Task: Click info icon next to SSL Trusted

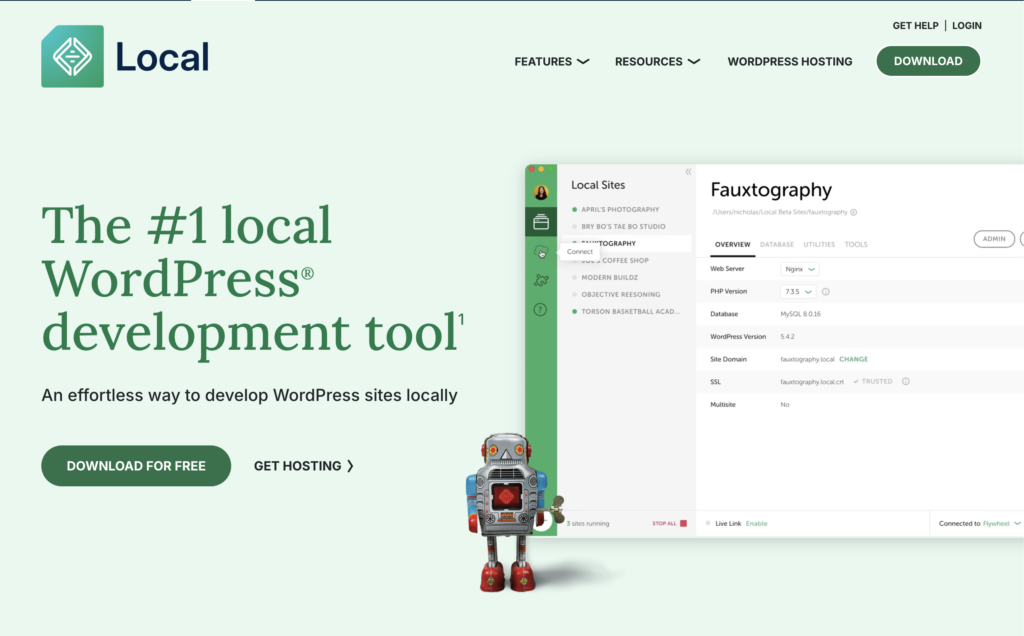Action: coord(906,381)
